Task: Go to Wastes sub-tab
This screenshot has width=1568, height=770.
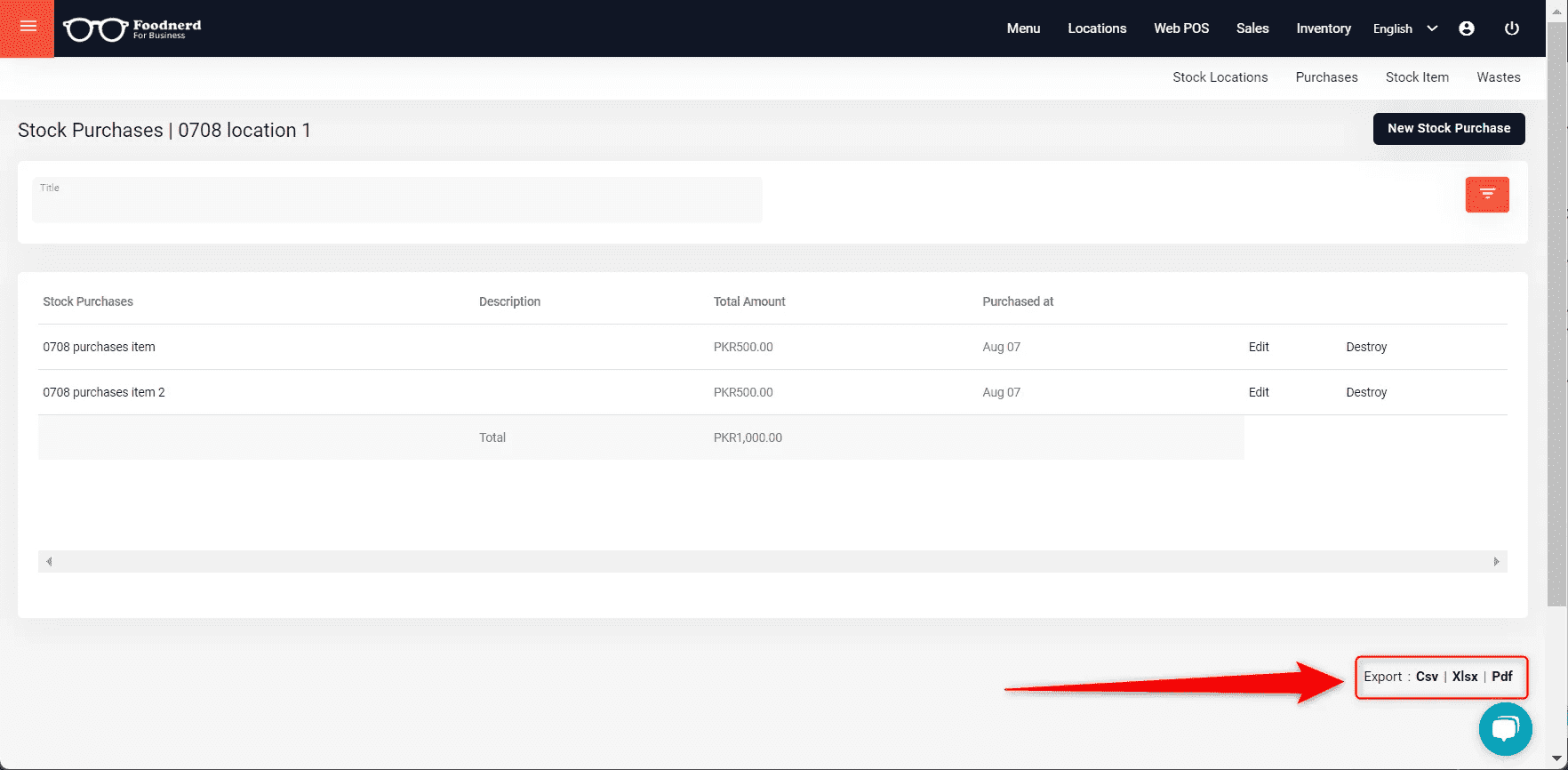Action: point(1498,77)
